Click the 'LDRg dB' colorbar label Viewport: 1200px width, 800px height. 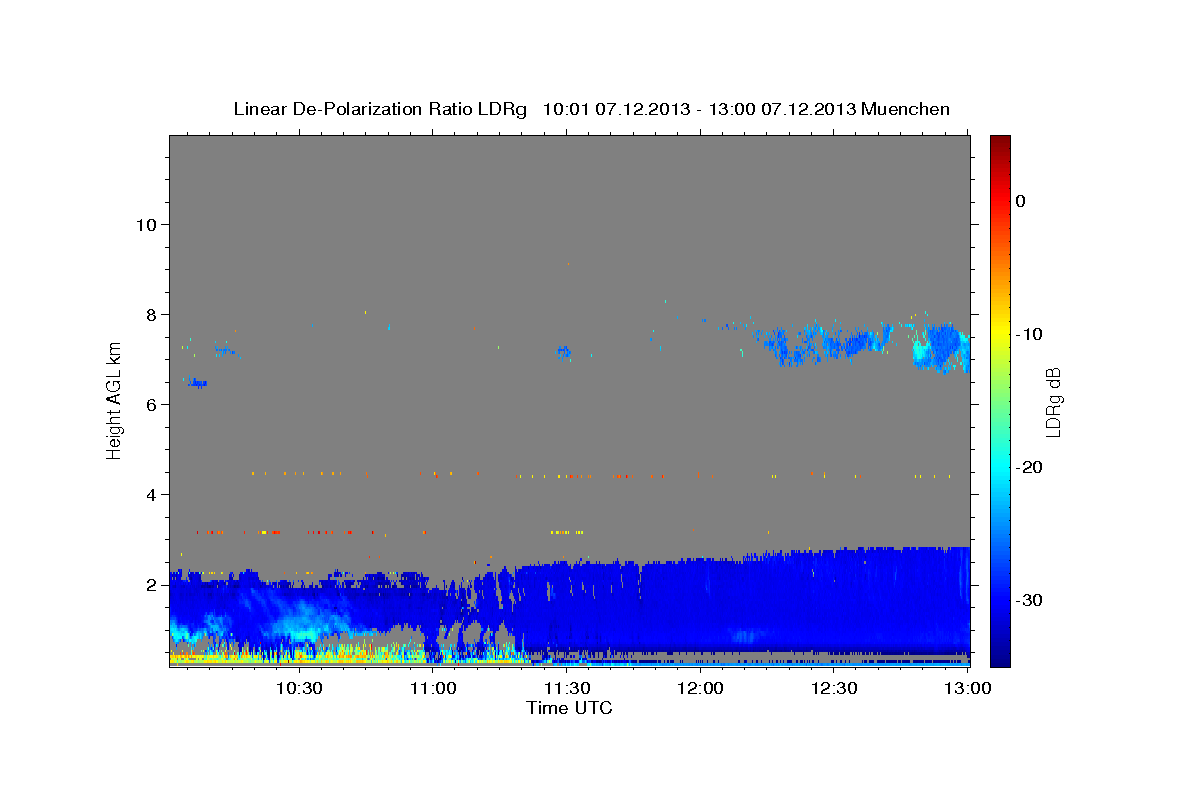click(x=1052, y=401)
